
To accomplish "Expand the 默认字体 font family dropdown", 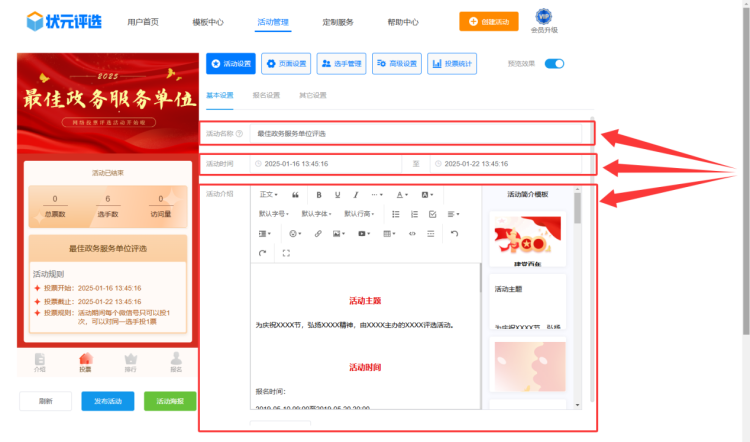I will (x=316, y=214).
